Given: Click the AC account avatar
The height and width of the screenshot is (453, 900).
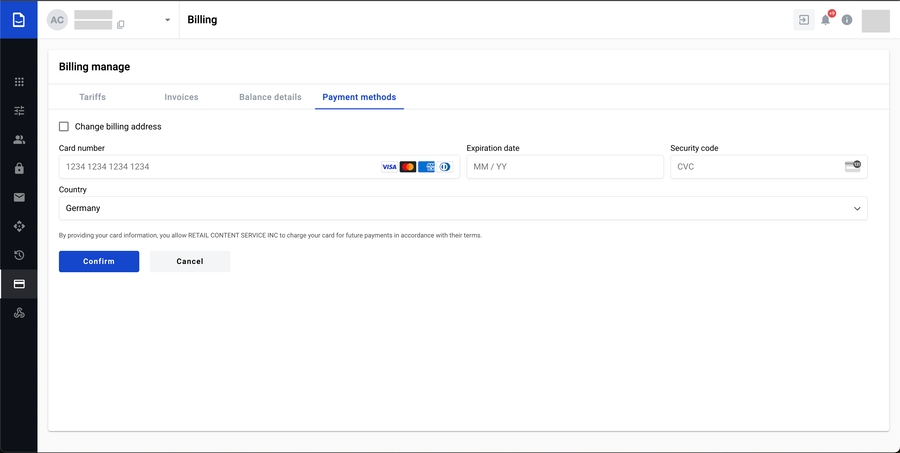Looking at the screenshot, I should click(x=57, y=20).
